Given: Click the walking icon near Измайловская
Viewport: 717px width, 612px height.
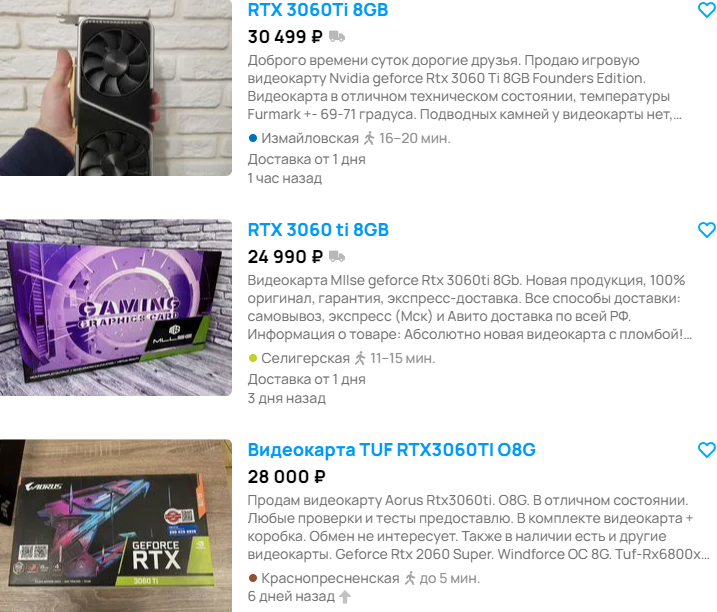Looking at the screenshot, I should (x=369, y=138).
